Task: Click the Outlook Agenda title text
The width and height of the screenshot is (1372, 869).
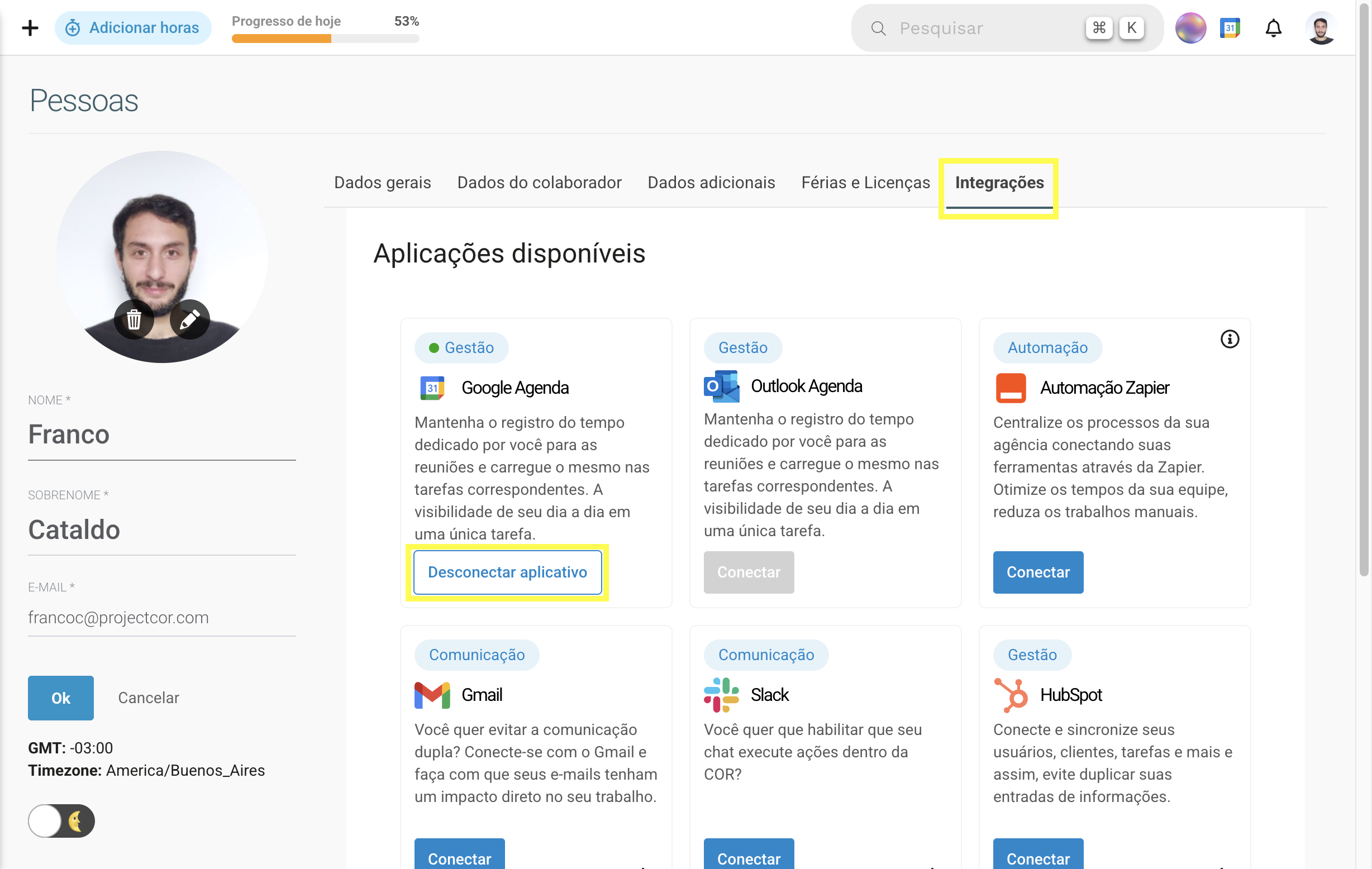Action: coord(806,386)
